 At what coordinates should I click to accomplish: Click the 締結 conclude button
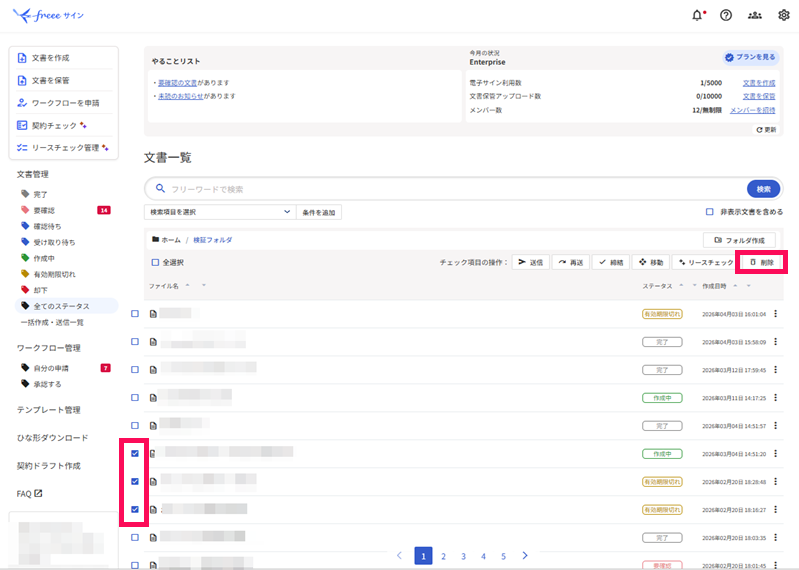[611, 262]
